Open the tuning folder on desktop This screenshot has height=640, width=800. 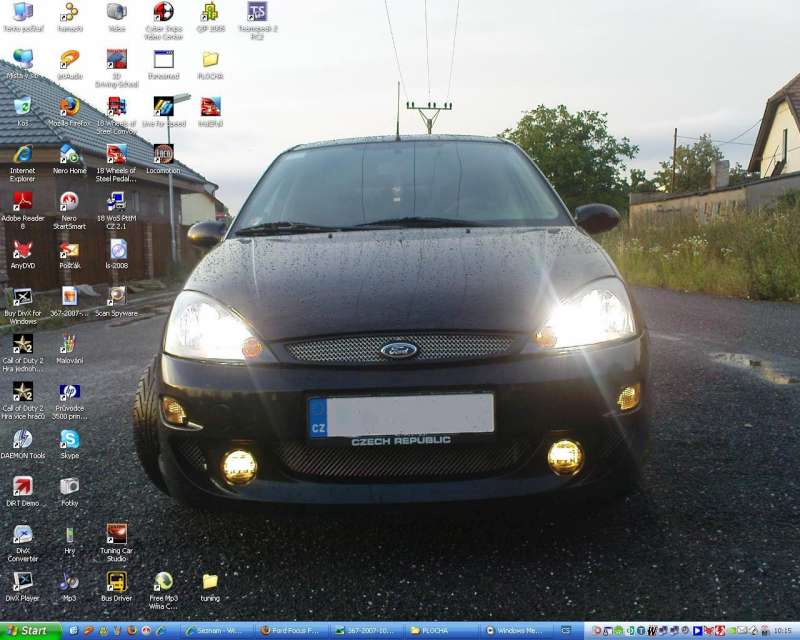[210, 581]
